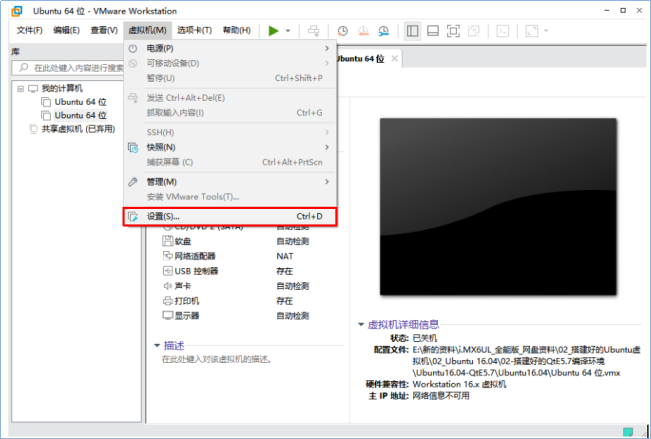This screenshot has height=439, width=651.
Task: Click the 网络信息不可用 IP address text
Action: click(441, 396)
